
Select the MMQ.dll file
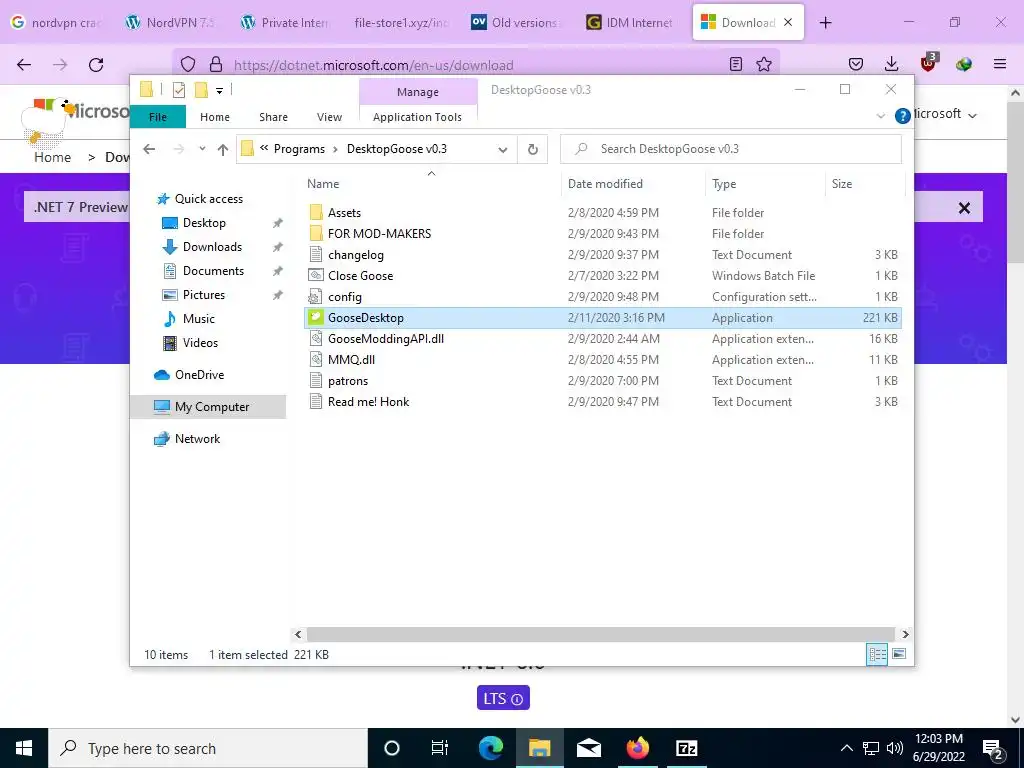351,359
